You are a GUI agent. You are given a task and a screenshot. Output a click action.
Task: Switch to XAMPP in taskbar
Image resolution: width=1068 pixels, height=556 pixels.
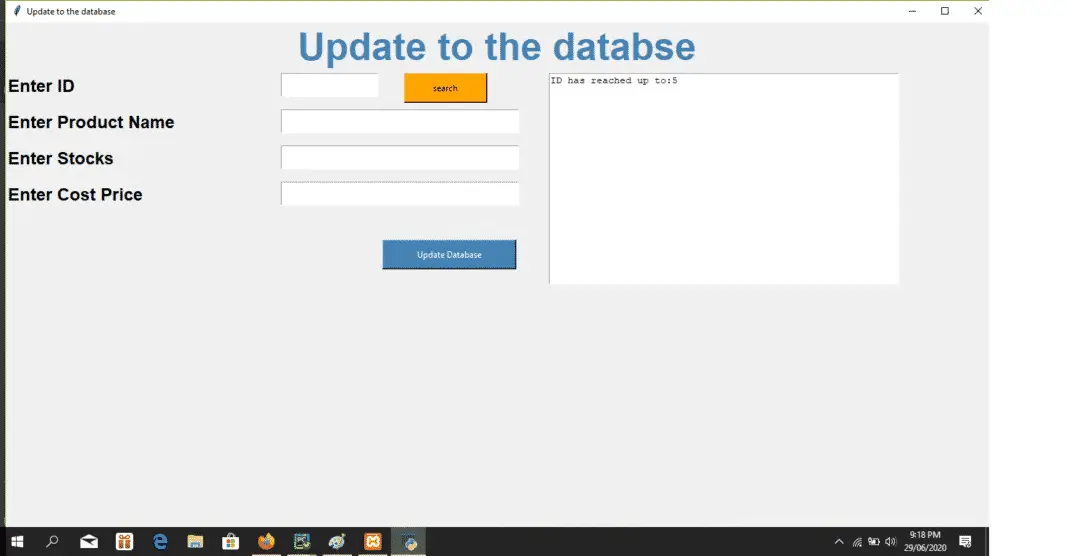(x=373, y=542)
